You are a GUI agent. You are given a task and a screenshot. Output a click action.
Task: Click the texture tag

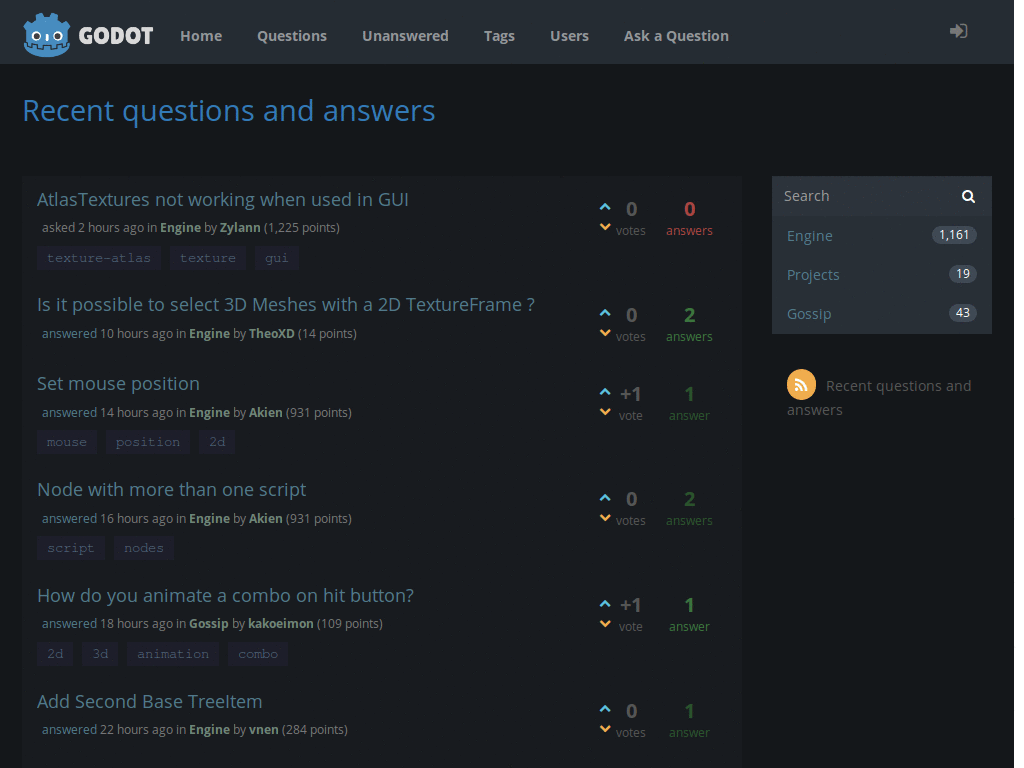[x=208, y=258]
